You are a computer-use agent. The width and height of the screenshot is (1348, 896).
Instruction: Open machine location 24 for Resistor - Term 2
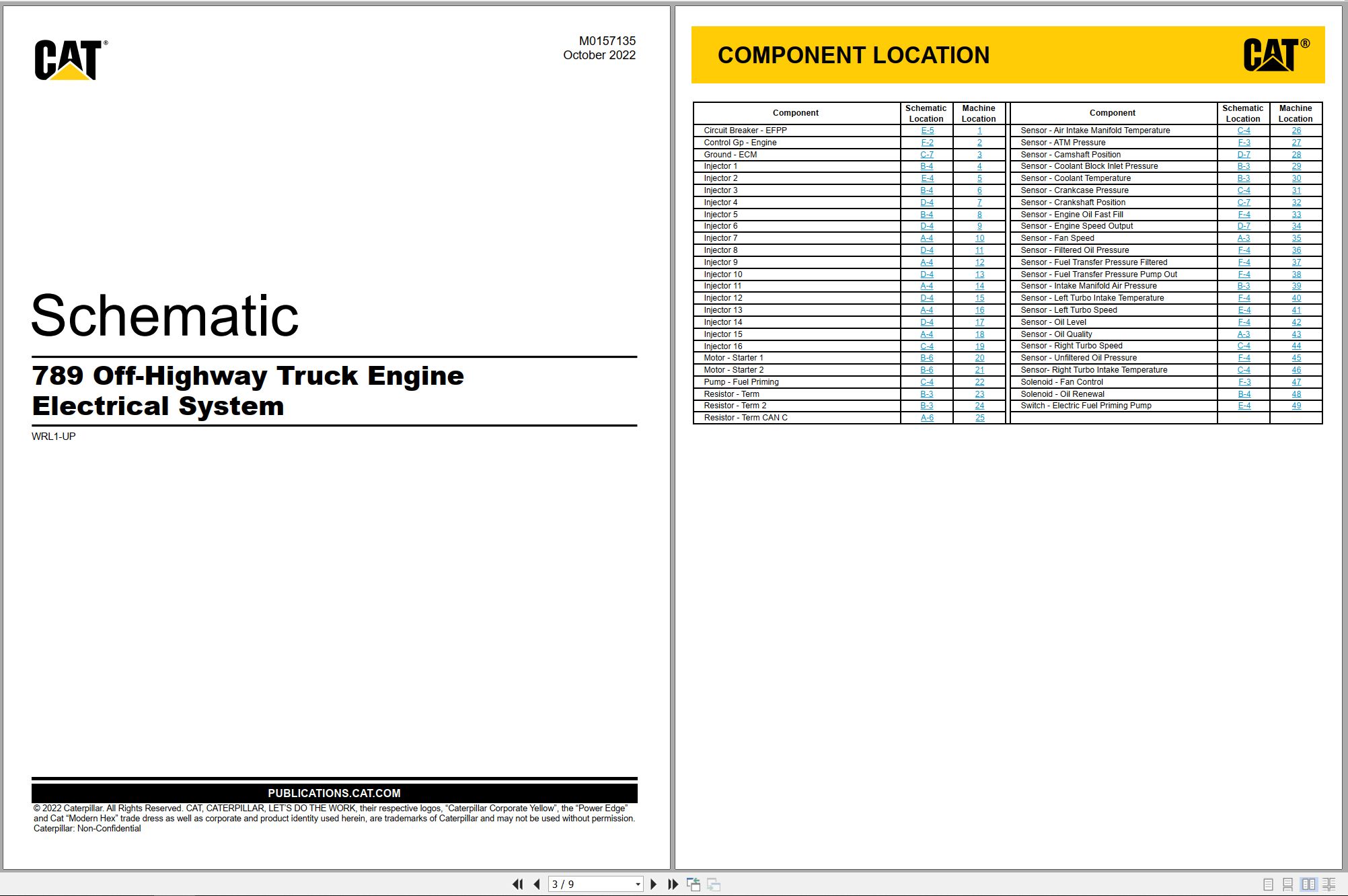[979, 406]
